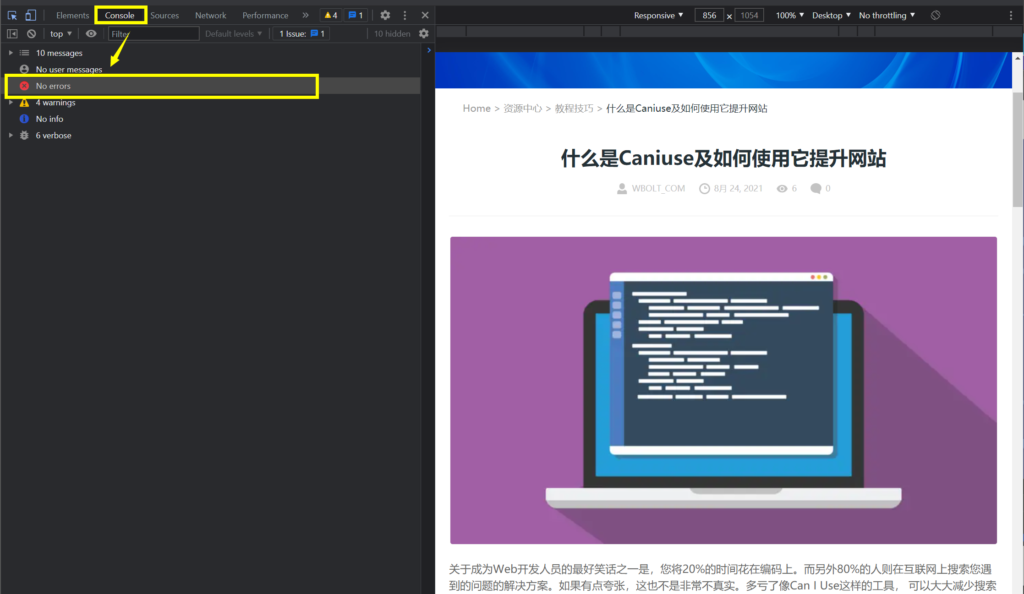Activate the inspect element picker icon
1024x594 pixels.
[x=13, y=15]
